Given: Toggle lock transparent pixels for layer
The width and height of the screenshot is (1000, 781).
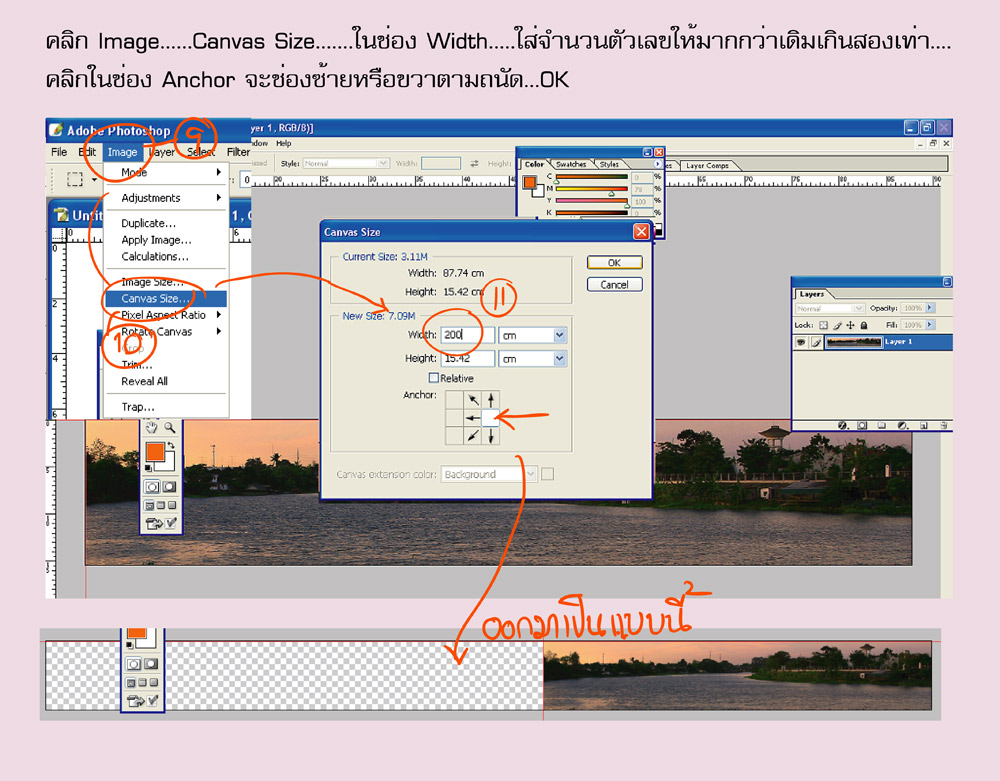Looking at the screenshot, I should tap(824, 325).
